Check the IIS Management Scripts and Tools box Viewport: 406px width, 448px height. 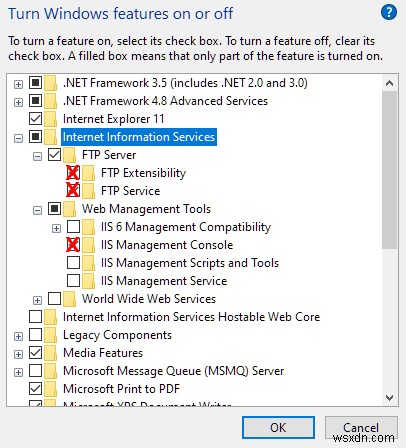point(73,263)
